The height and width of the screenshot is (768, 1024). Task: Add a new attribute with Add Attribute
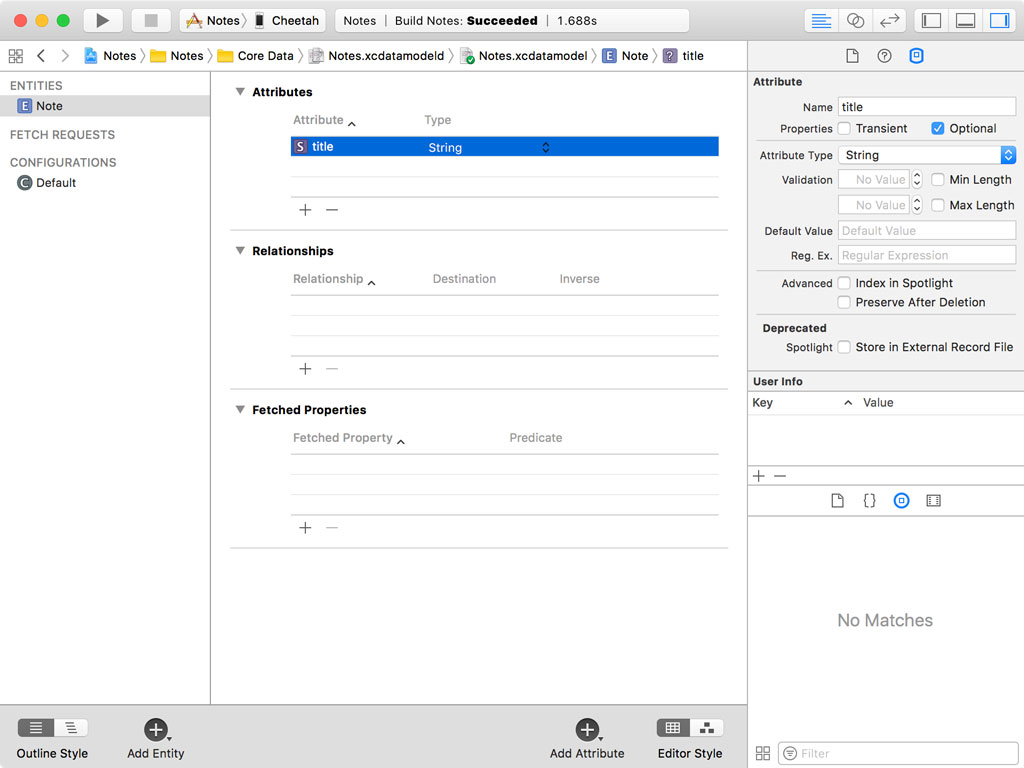point(587,730)
